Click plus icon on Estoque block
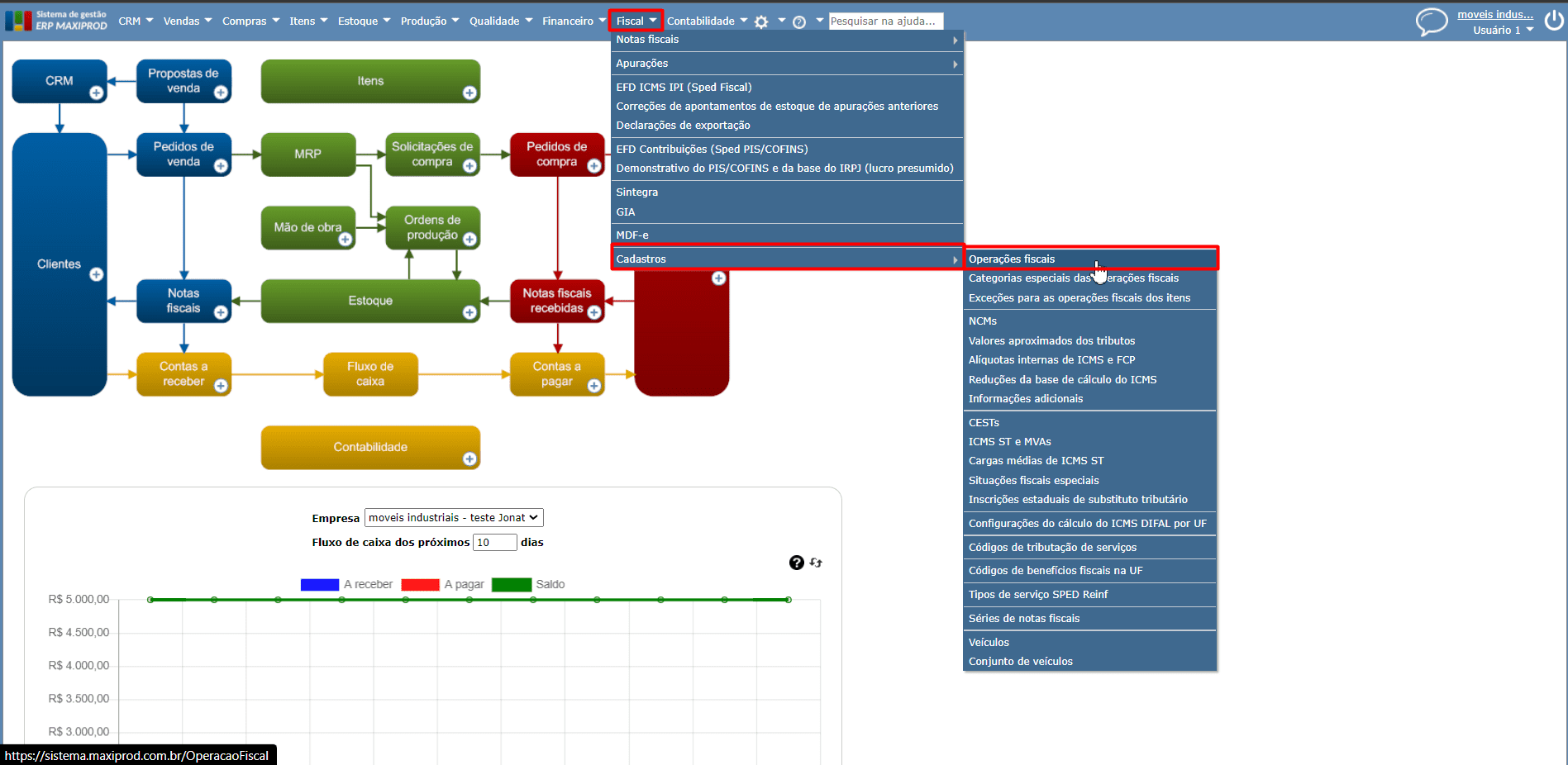 (469, 312)
